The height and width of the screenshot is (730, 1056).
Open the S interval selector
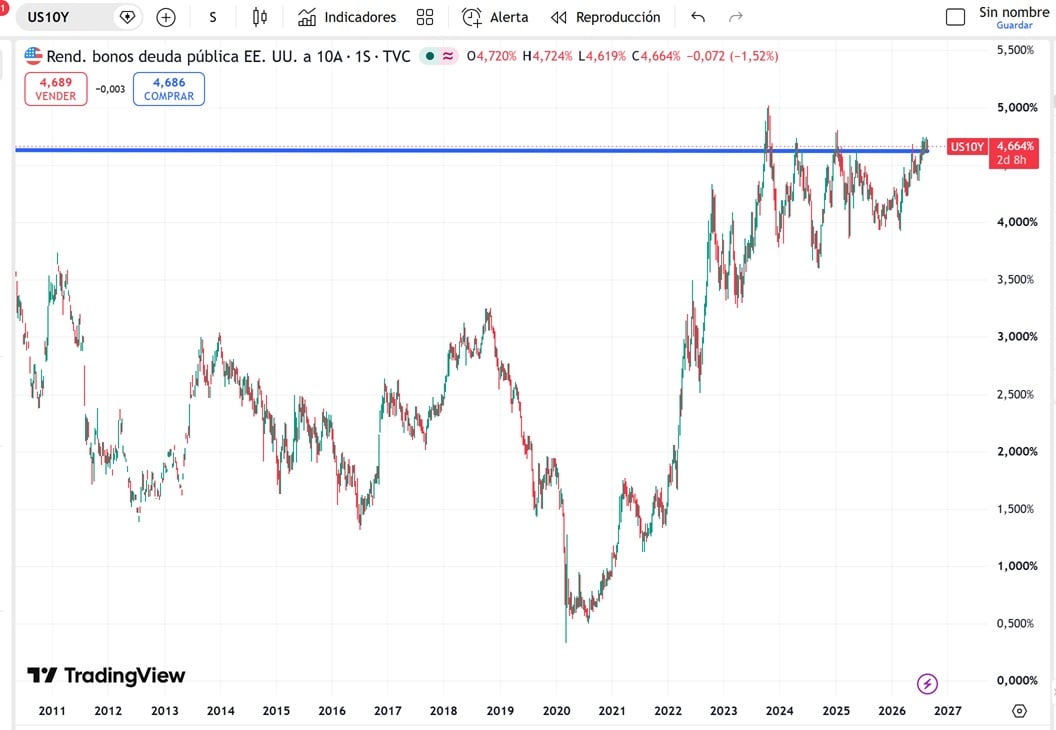[x=213, y=18]
